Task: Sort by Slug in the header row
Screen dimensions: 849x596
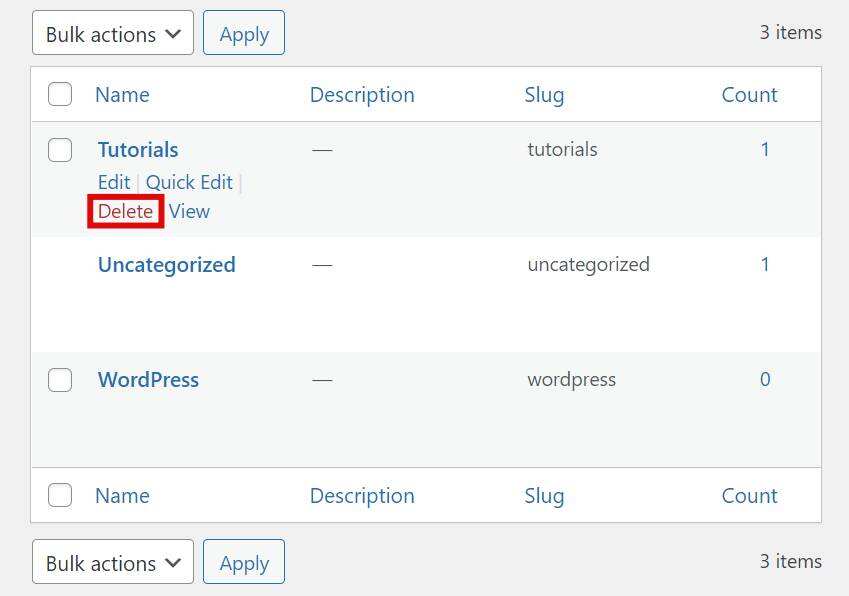Action: pyautogui.click(x=544, y=95)
